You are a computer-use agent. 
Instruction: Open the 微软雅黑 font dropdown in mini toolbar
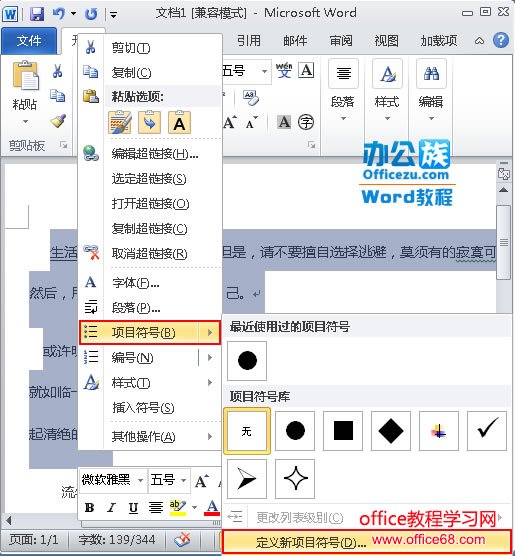coord(140,480)
